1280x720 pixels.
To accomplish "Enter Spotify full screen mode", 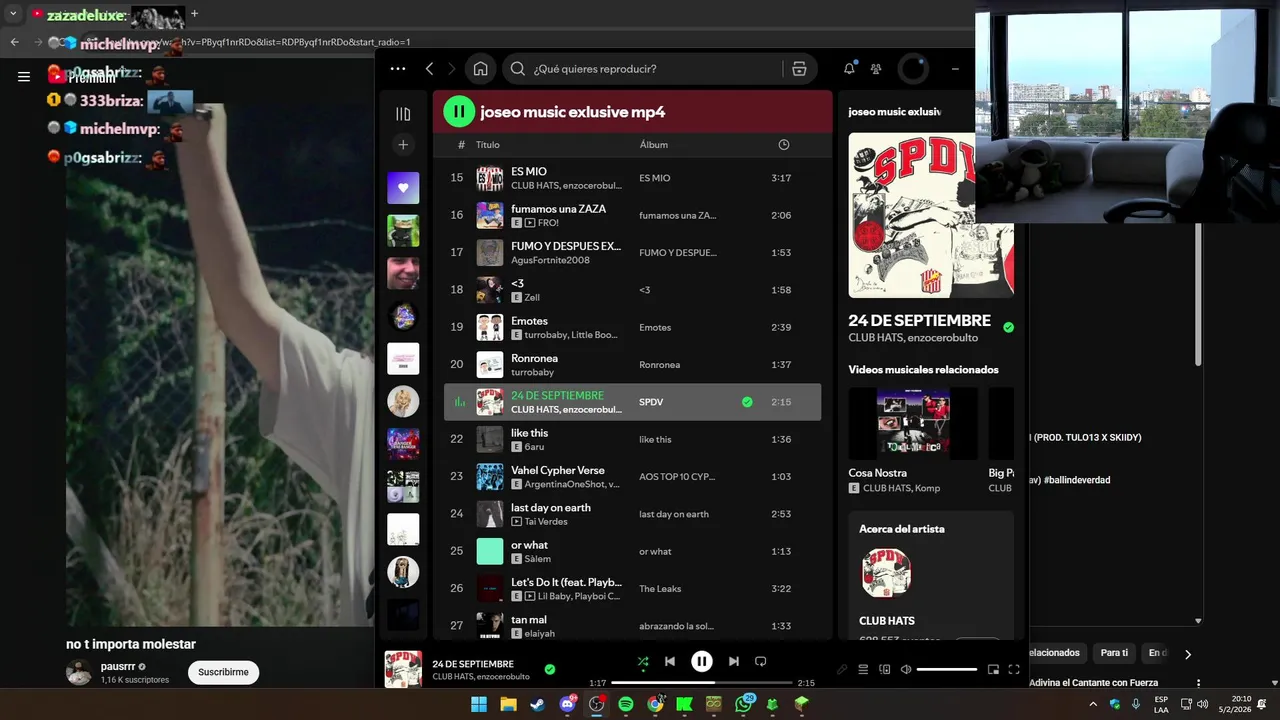I will click(x=1013, y=669).
